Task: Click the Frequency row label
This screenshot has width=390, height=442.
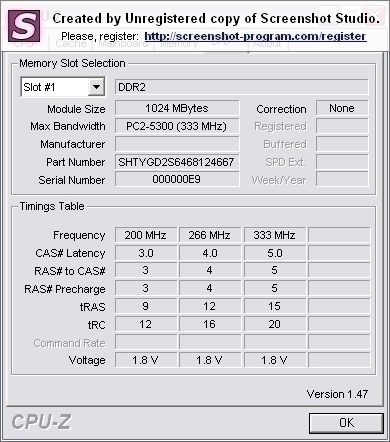Action: click(x=79, y=236)
